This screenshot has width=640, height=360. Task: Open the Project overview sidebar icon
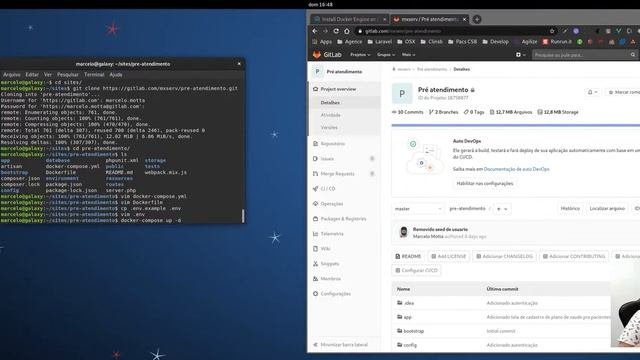point(315,89)
